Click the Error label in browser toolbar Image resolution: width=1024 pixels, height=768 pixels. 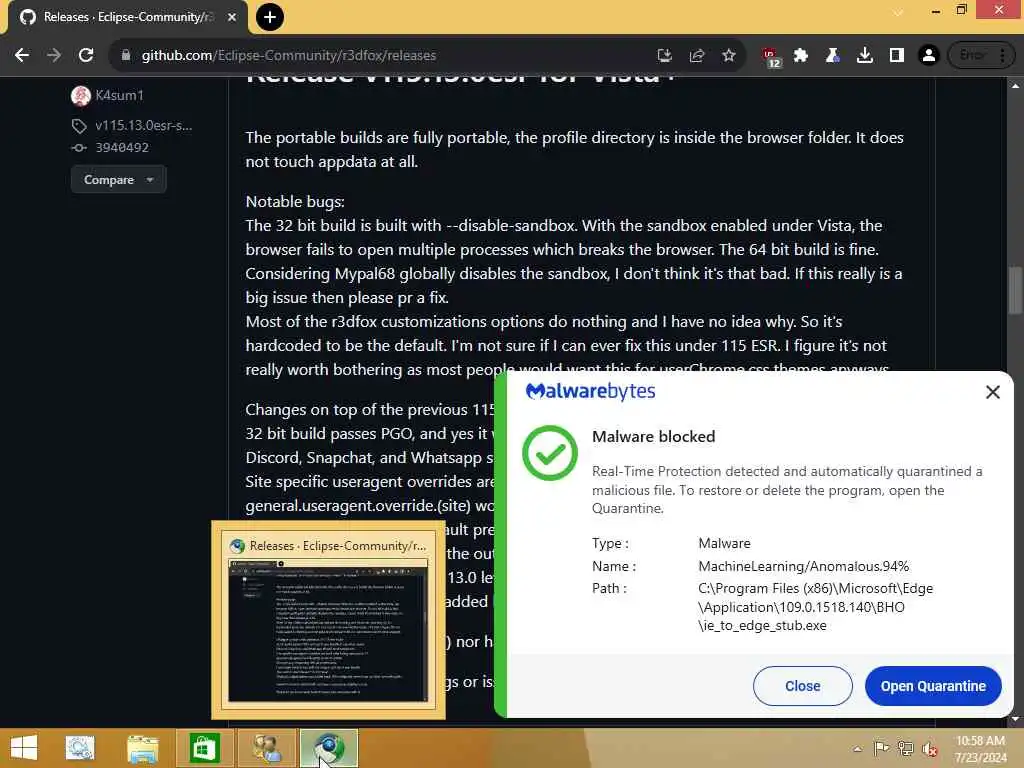[x=972, y=56]
